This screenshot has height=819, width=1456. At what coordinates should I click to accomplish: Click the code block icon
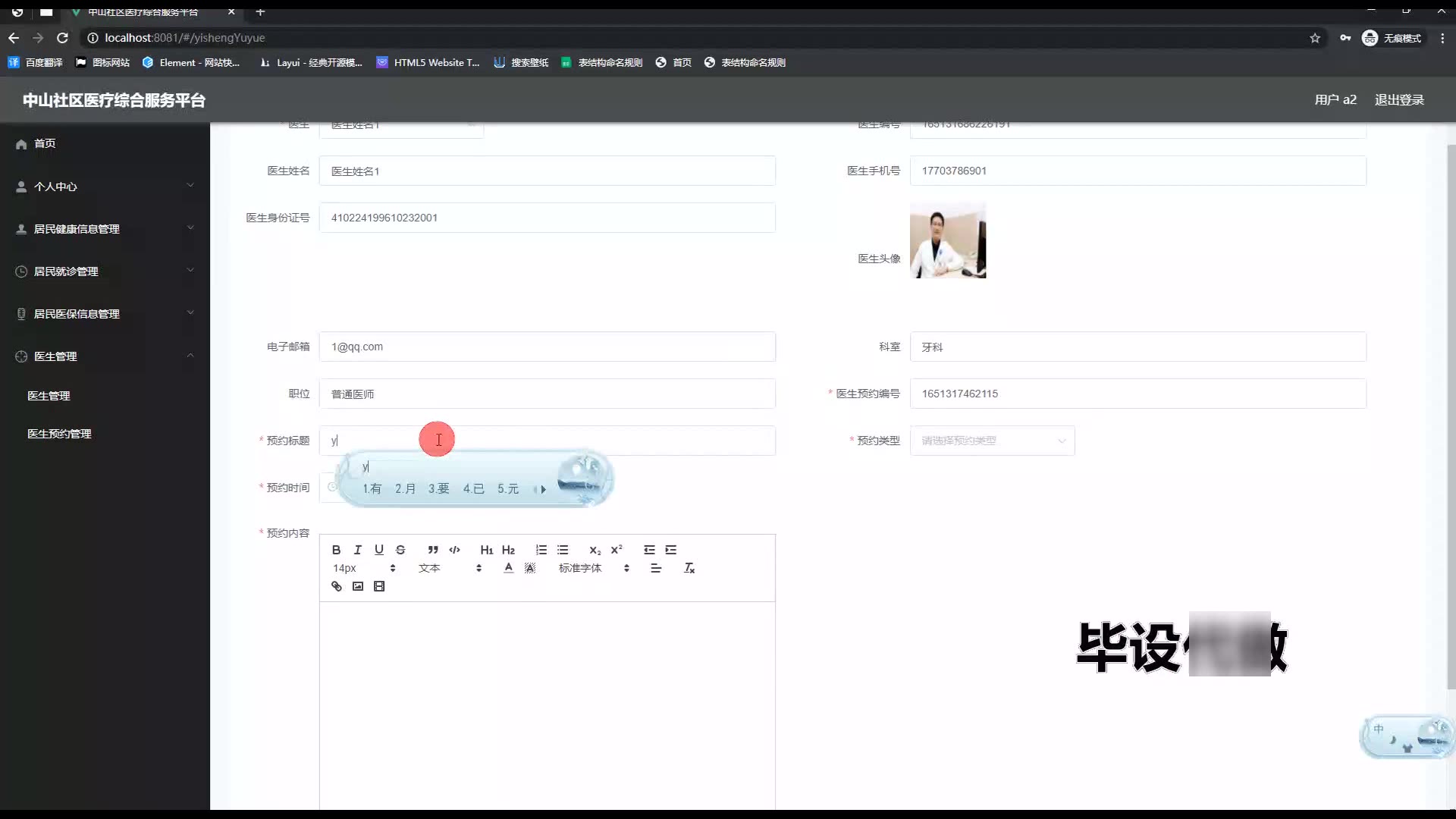pos(454,550)
